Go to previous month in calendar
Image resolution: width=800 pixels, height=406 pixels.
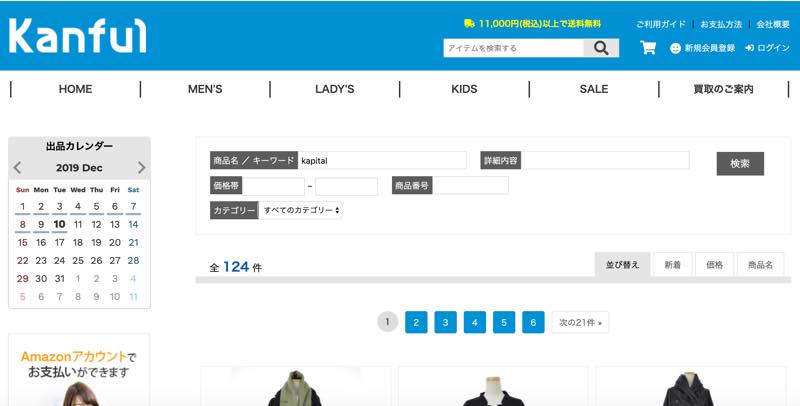[17, 167]
